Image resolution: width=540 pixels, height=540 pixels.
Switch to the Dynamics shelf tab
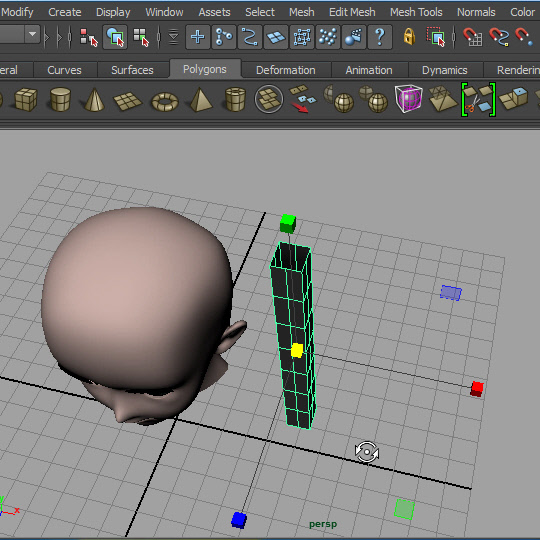click(445, 70)
